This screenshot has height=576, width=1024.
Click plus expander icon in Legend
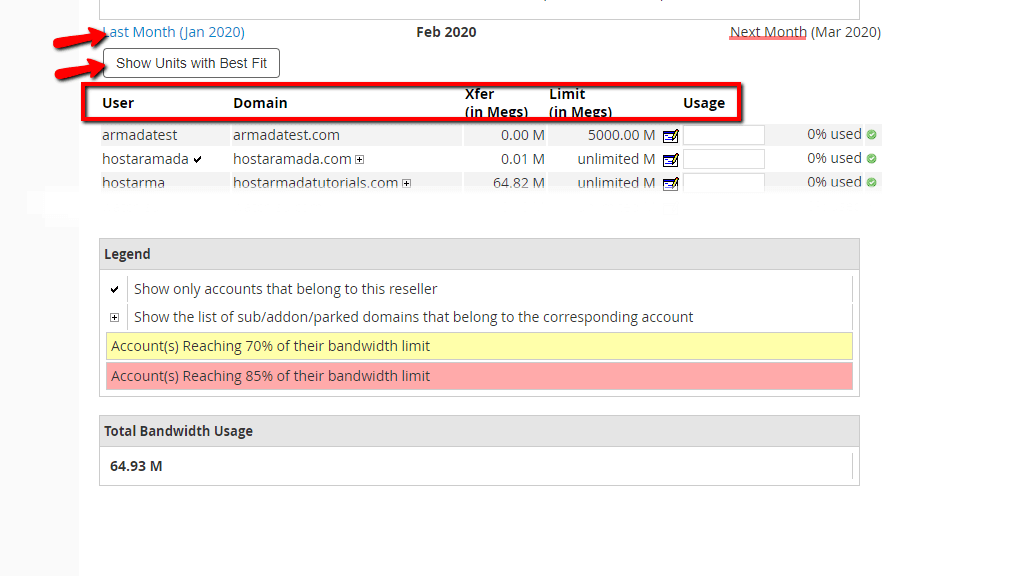115,317
